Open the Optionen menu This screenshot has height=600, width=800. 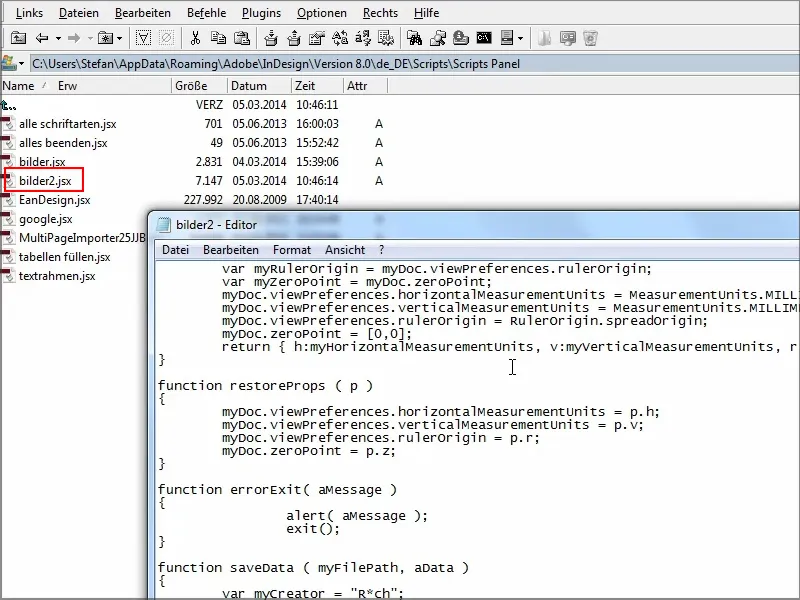[322, 13]
